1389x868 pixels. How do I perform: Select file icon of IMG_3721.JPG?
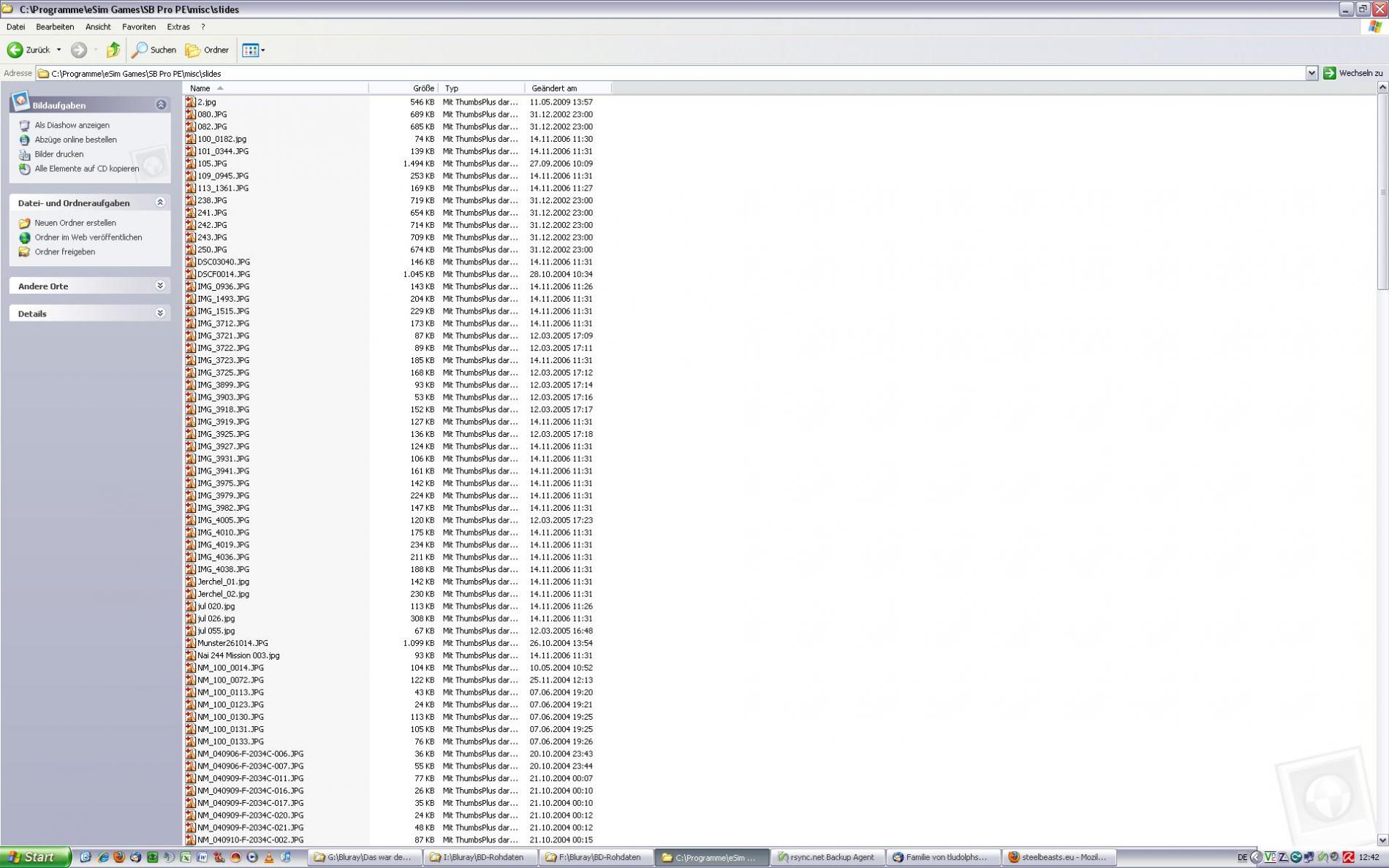pos(190,335)
